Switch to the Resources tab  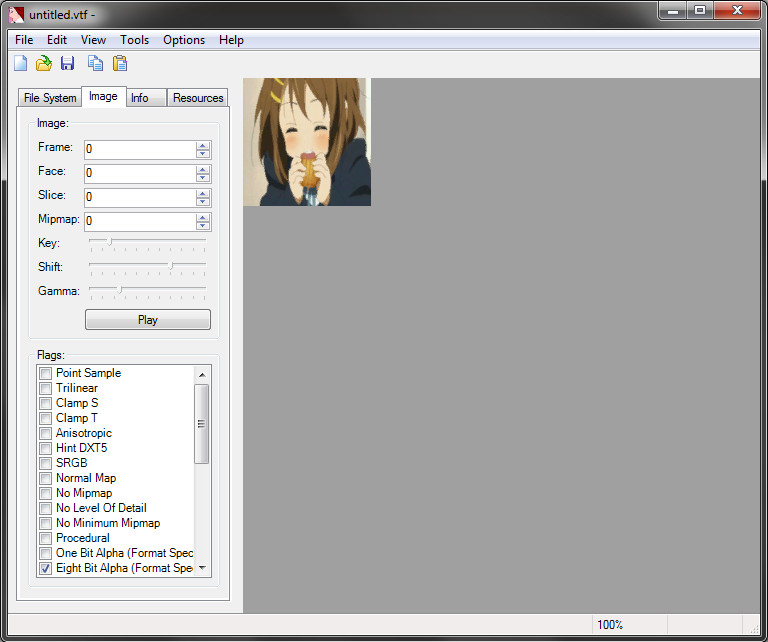pos(198,97)
